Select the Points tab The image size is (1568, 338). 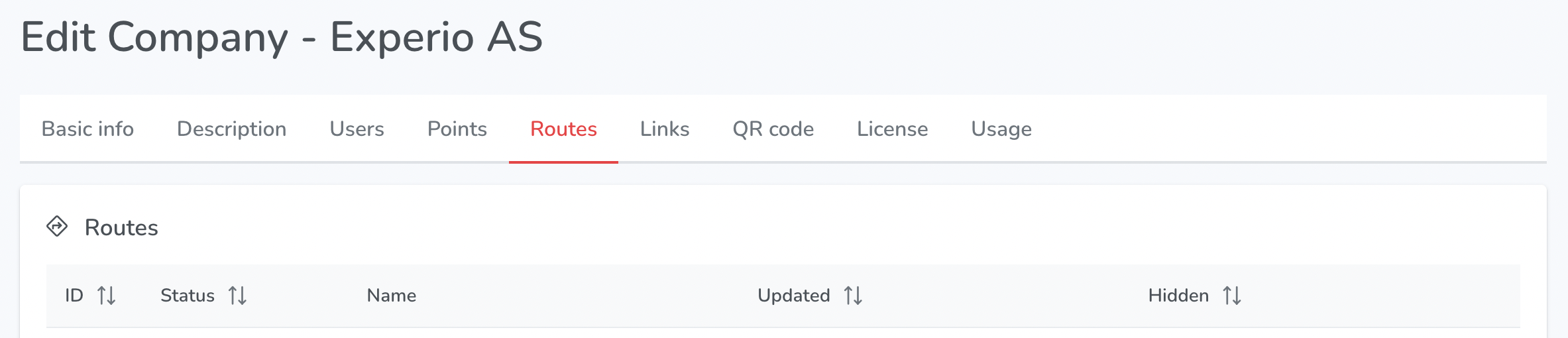[457, 129]
